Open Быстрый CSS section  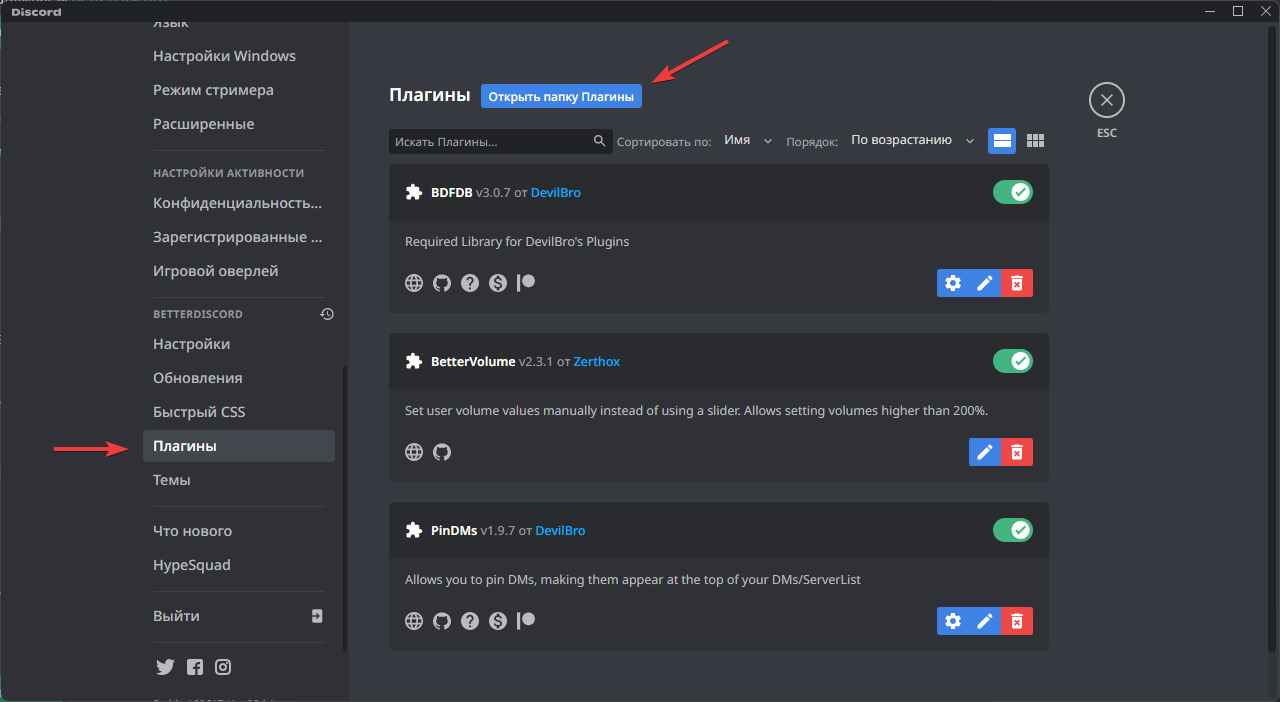[239, 412]
